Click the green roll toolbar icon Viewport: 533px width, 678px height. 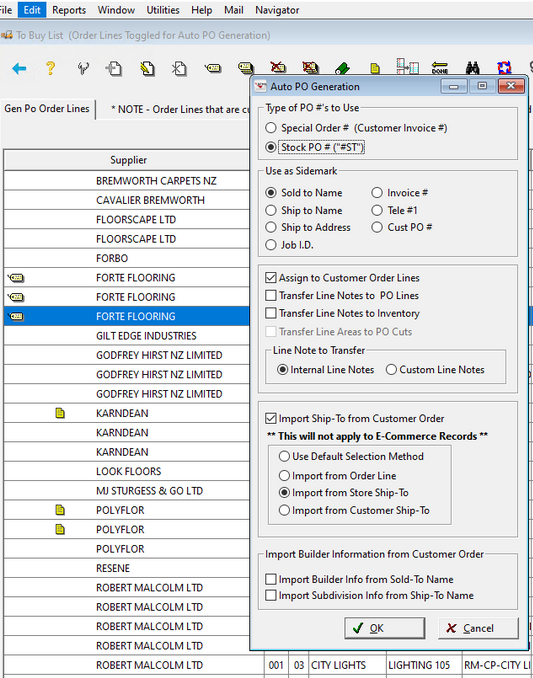coord(342,68)
